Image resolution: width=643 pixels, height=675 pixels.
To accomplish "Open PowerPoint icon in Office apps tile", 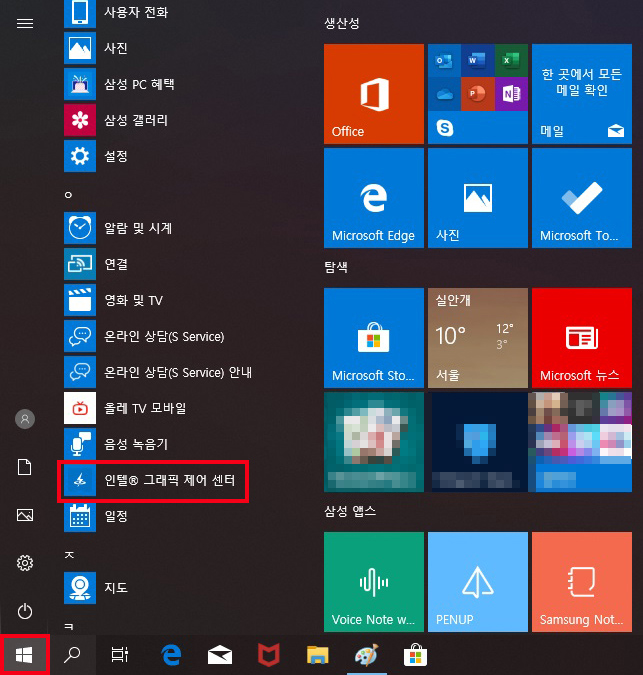I will (x=477, y=94).
